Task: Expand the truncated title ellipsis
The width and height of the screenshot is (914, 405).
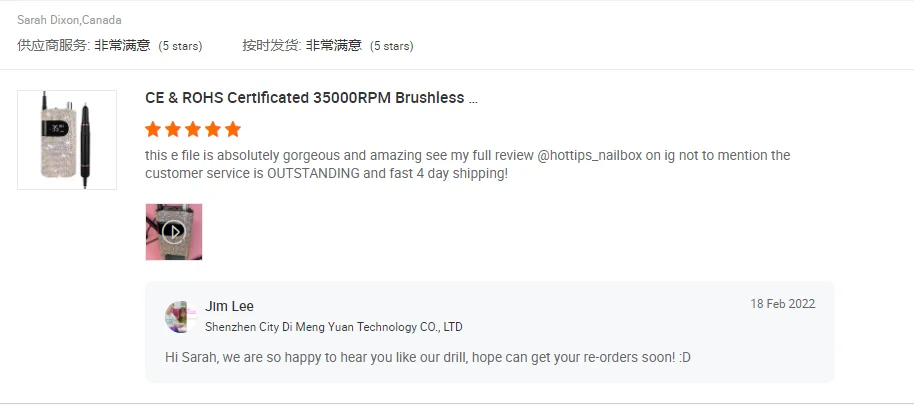Action: click(473, 99)
